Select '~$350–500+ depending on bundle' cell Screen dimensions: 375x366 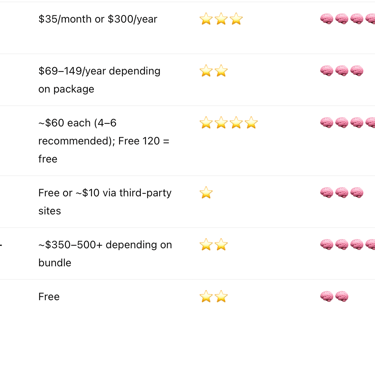[105, 254]
